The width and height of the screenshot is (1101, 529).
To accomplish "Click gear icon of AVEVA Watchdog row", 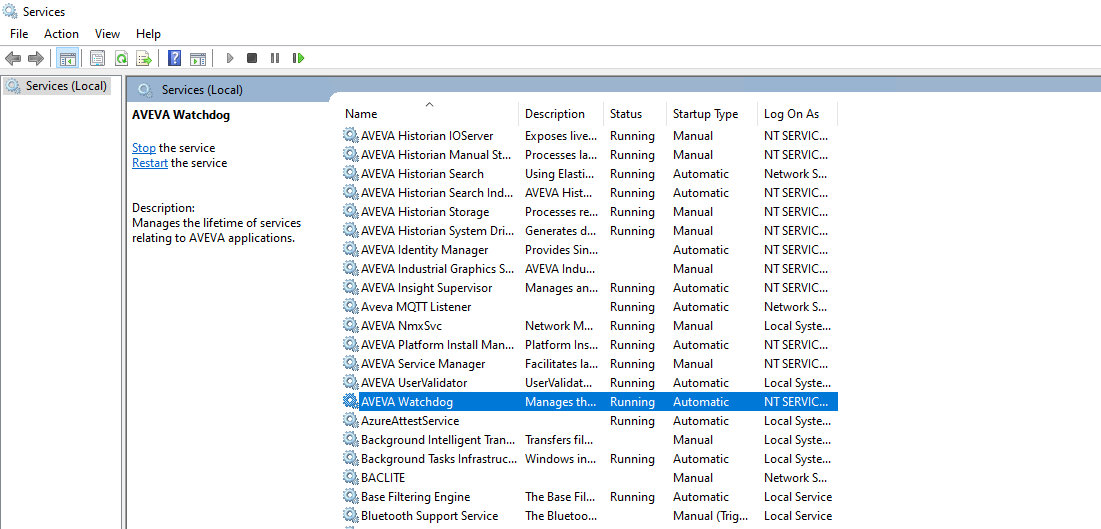I will pos(350,401).
